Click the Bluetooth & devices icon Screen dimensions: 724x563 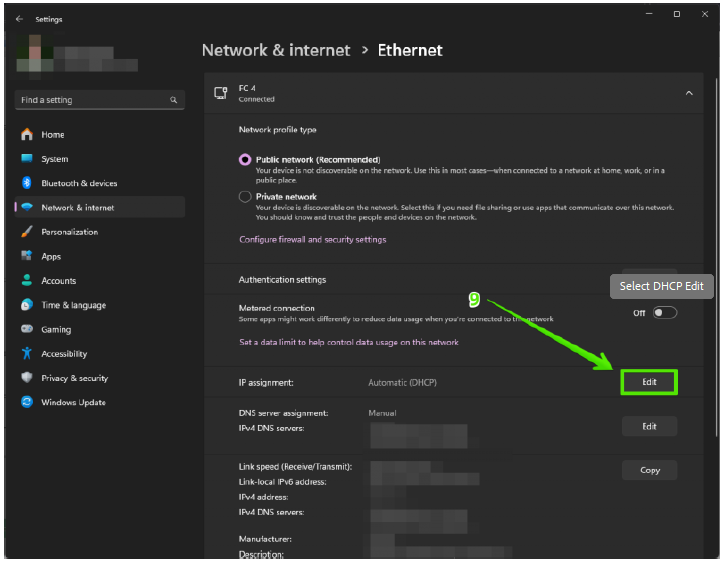coord(27,183)
